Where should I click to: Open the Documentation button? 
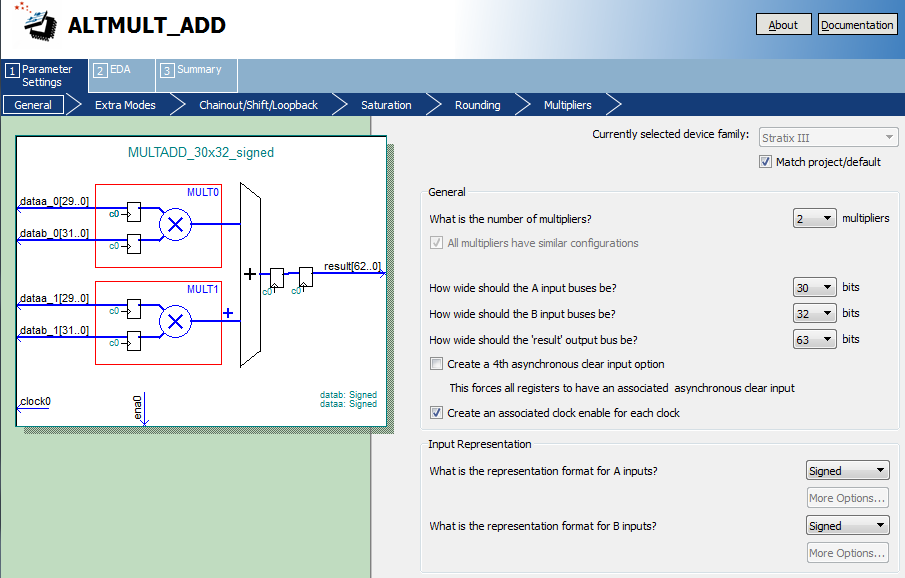[857, 24]
